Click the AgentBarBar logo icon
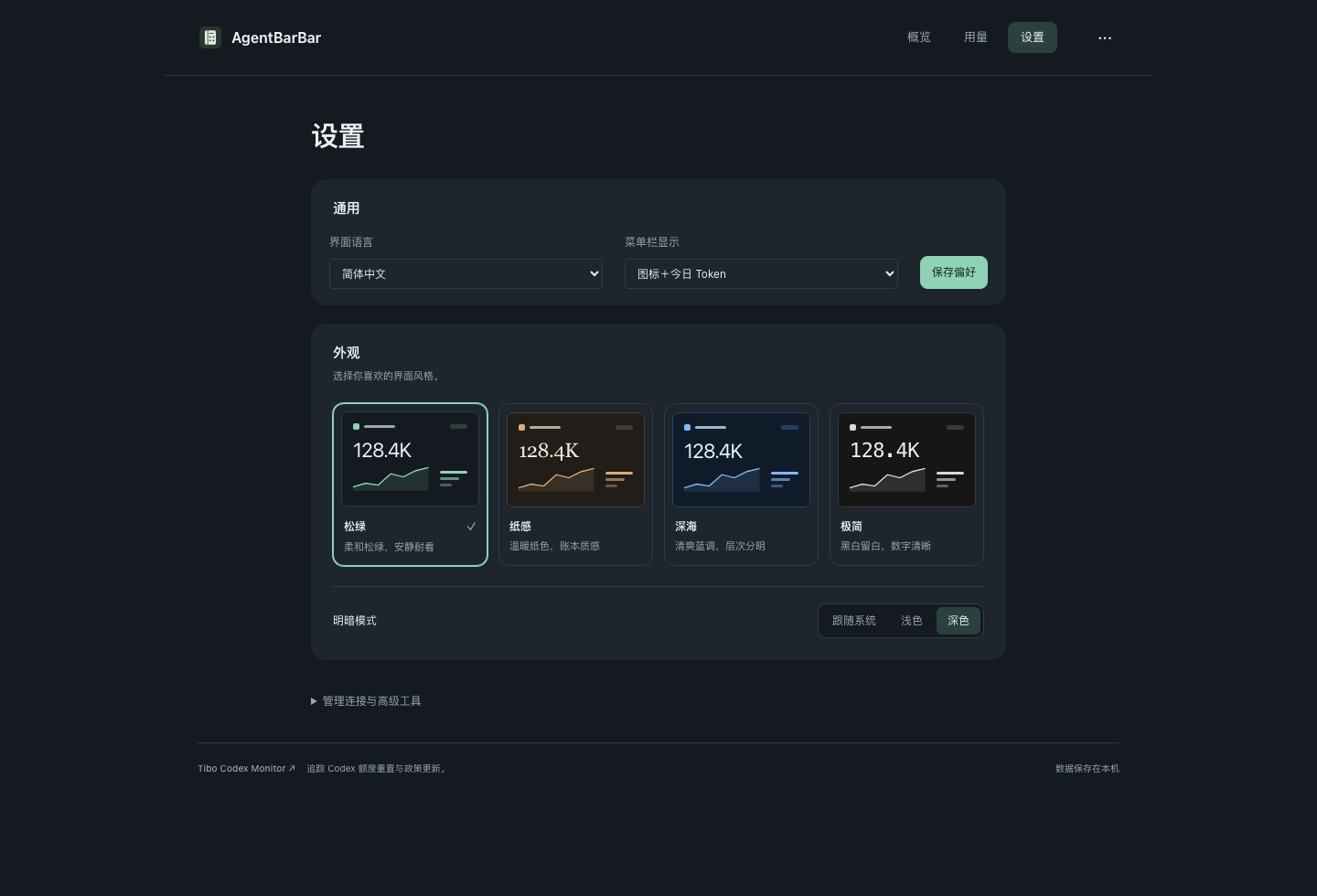This screenshot has height=896, width=1317. (210, 37)
